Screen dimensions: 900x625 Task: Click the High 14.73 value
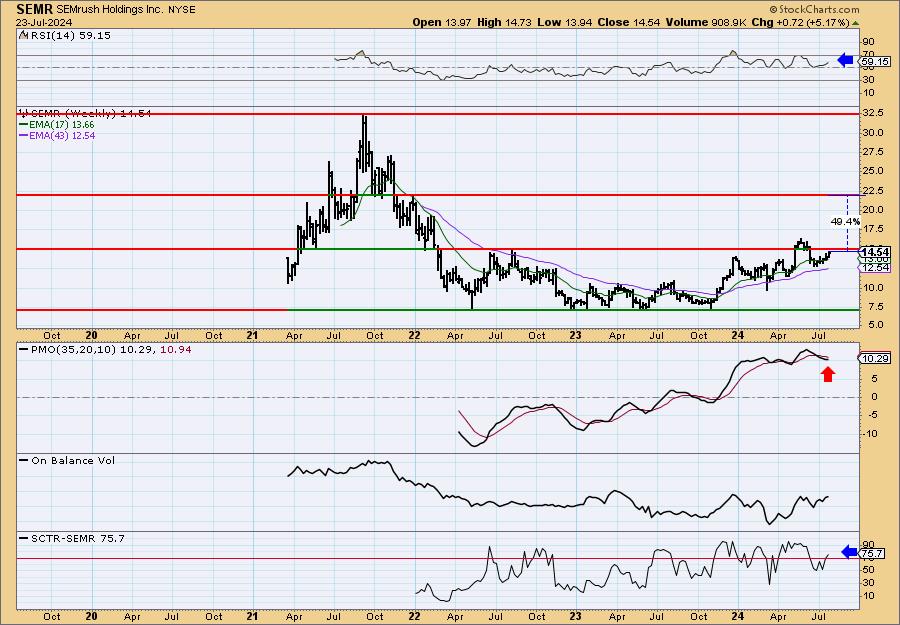505,22
